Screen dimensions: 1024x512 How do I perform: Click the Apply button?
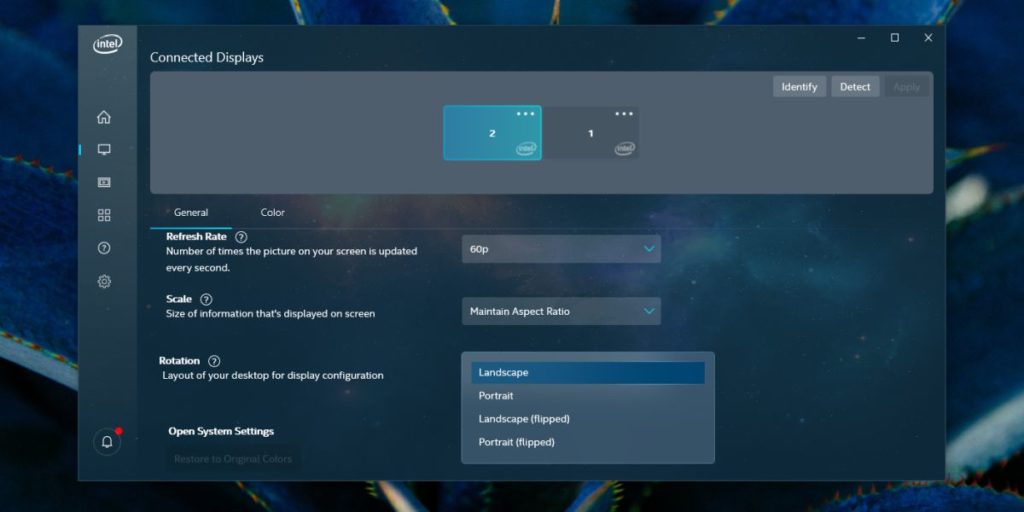point(906,87)
